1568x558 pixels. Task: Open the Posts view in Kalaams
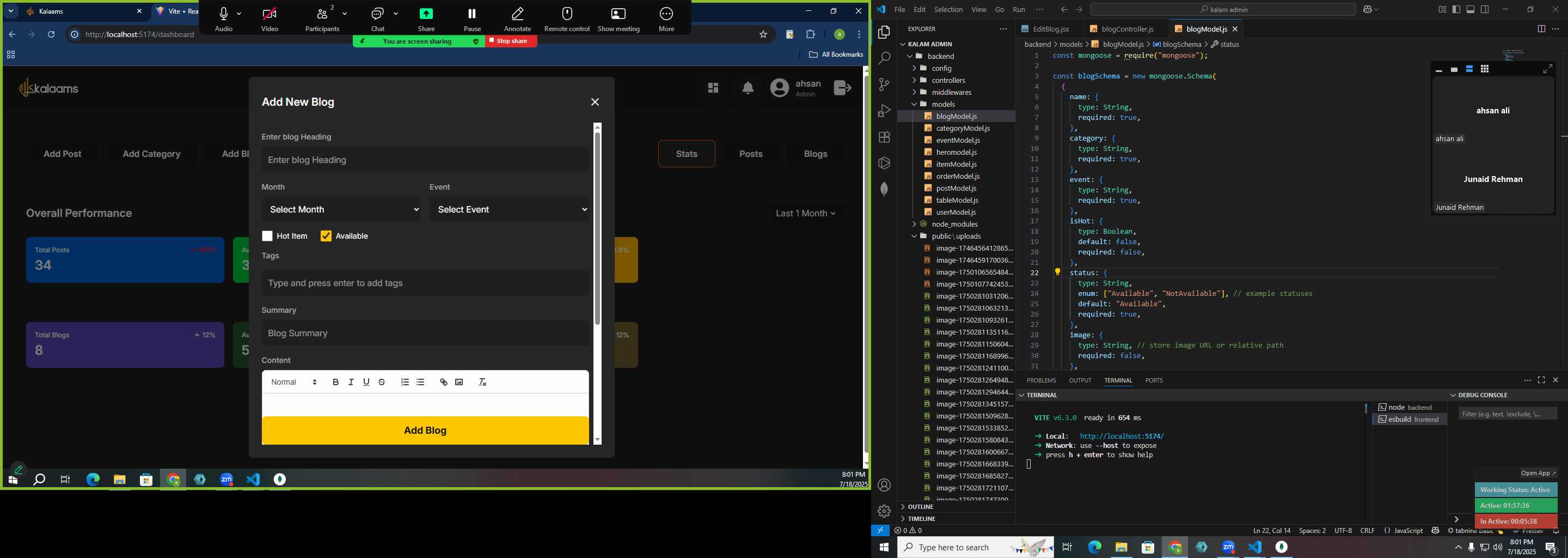751,154
